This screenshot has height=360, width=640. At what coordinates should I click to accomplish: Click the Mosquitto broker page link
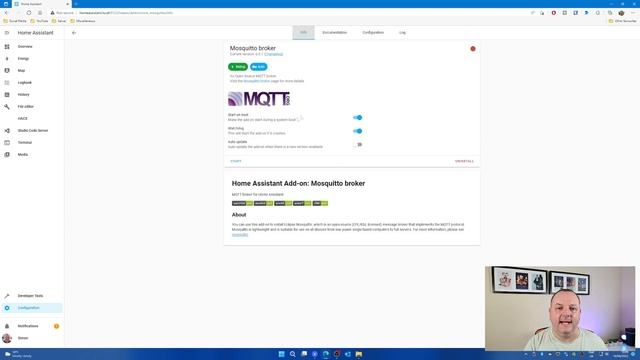tap(257, 81)
